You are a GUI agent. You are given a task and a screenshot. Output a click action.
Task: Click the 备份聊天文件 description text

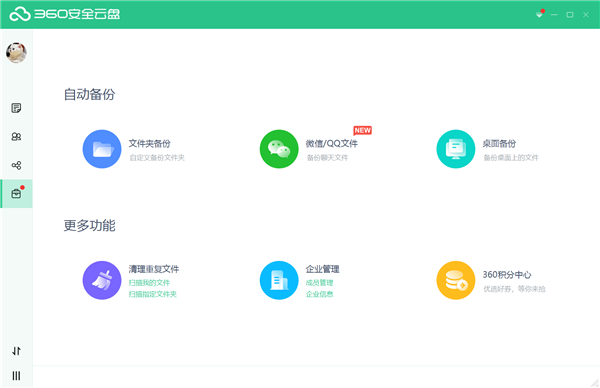pos(328,158)
